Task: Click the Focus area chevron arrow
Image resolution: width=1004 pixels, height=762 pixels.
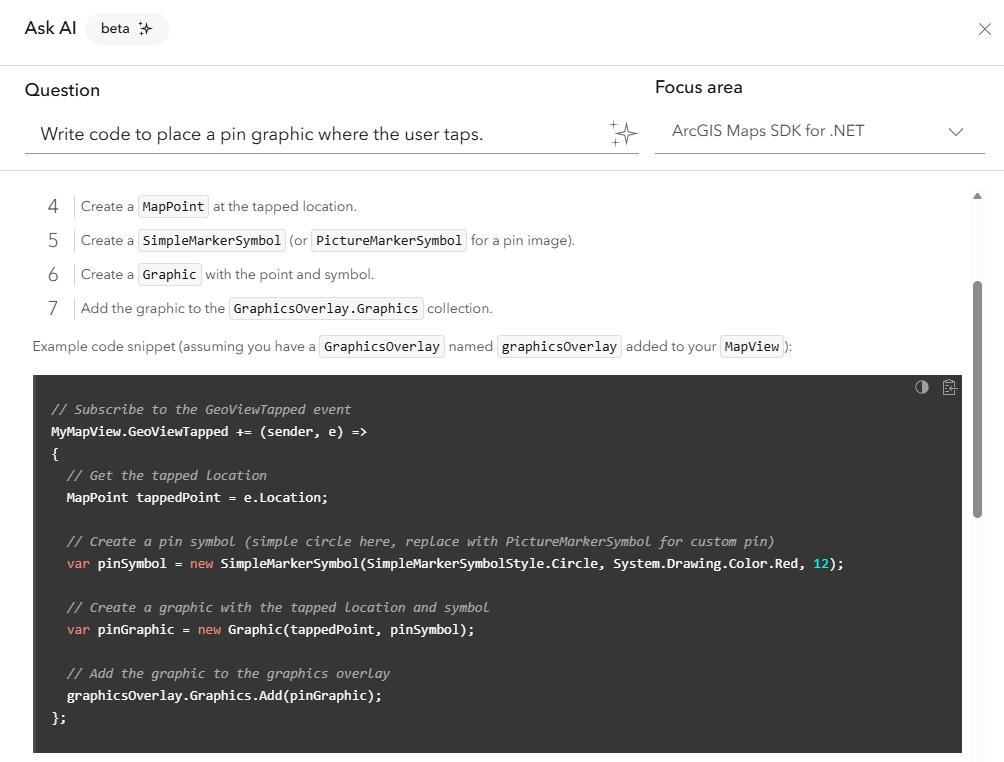Action: tap(955, 132)
